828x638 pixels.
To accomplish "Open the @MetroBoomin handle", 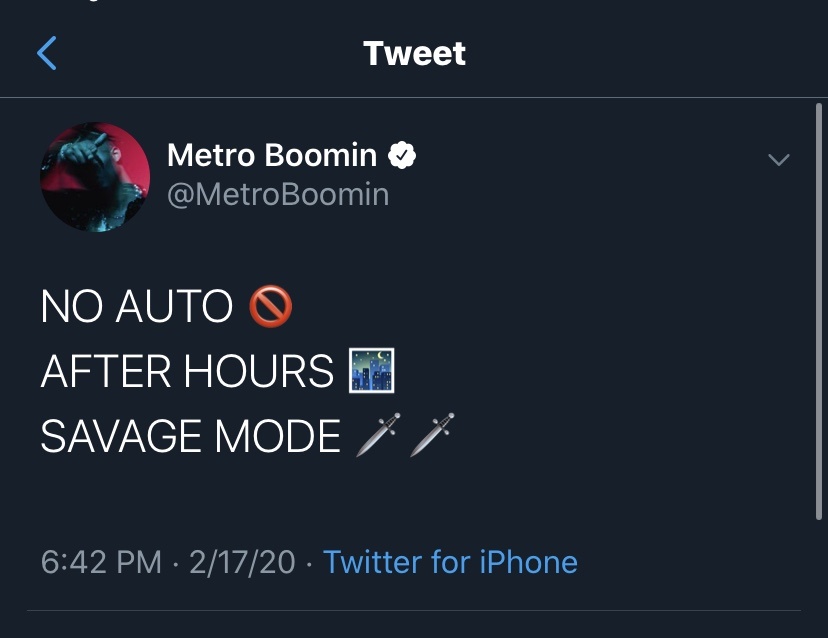I will [x=278, y=194].
